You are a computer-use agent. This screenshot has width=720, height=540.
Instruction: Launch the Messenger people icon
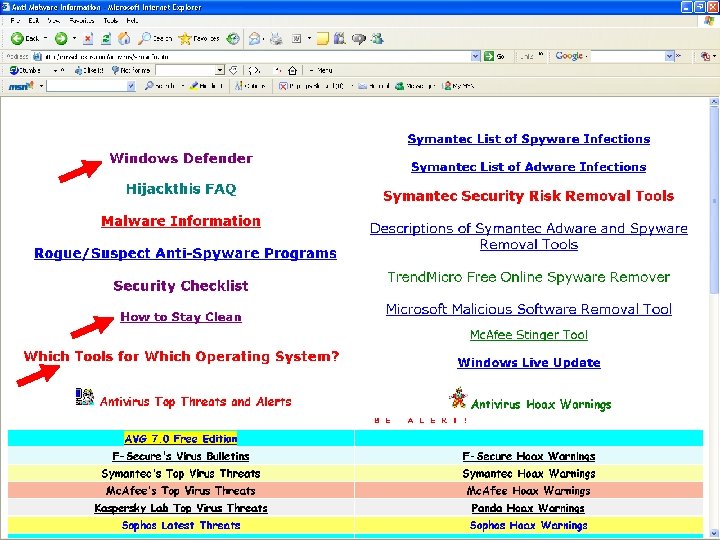[x=377, y=39]
